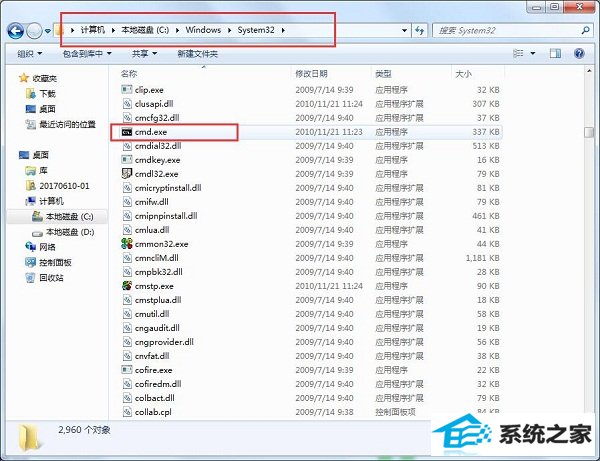Click 计算机 in the address breadcrumb

(x=93, y=30)
